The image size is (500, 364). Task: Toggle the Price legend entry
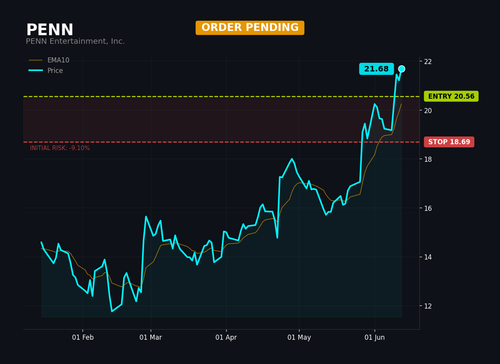(x=46, y=70)
